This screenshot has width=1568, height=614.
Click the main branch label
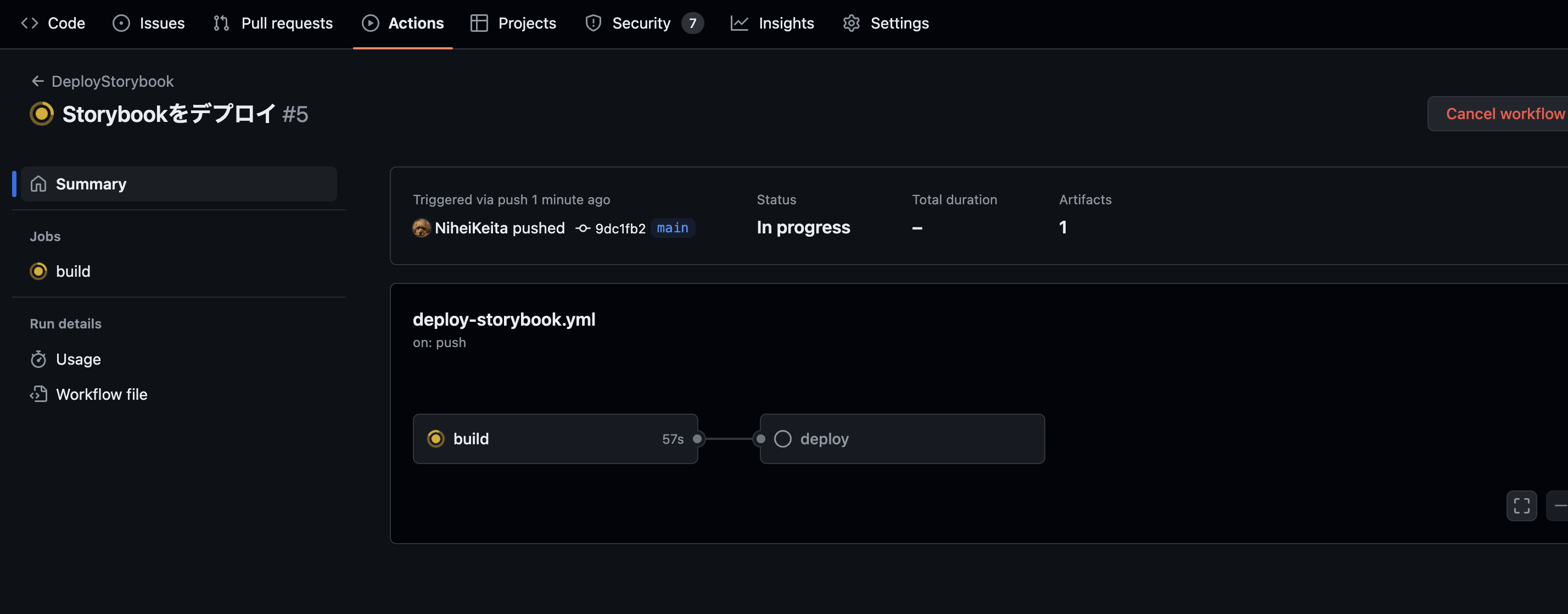click(672, 228)
